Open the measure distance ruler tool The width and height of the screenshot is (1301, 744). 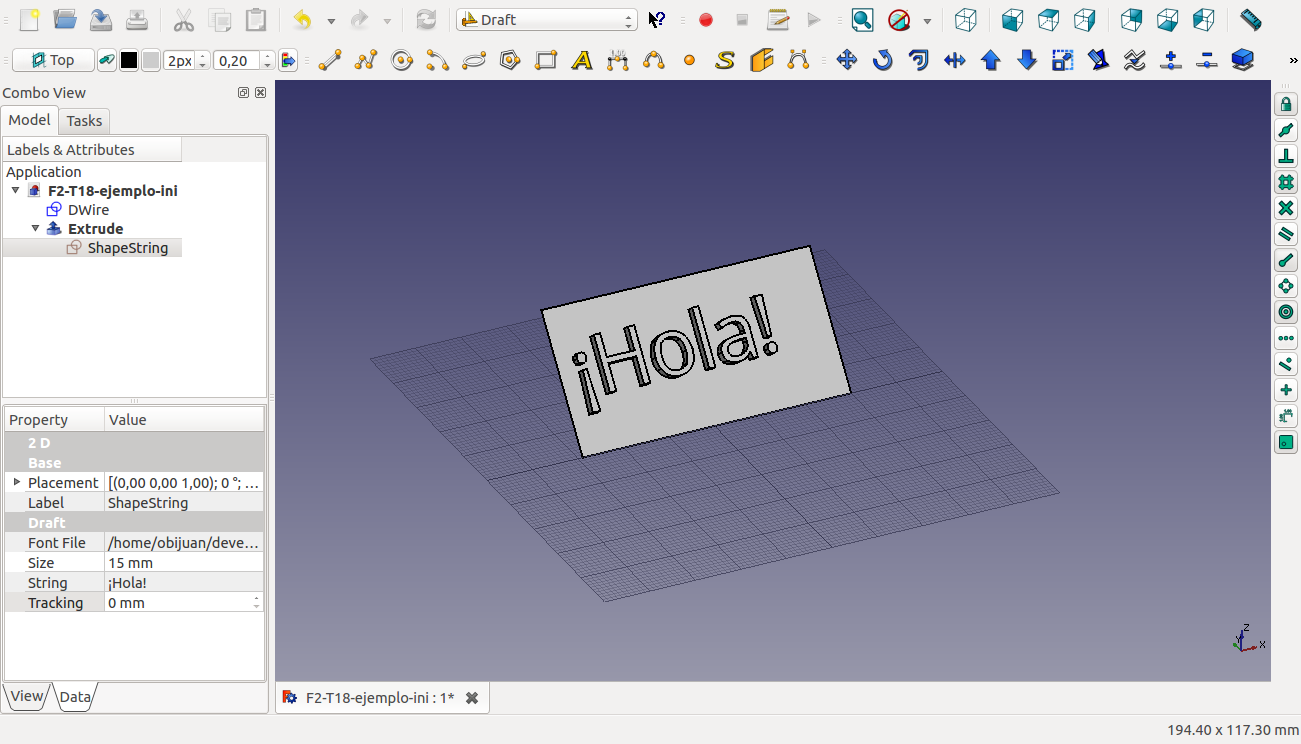pos(1250,20)
